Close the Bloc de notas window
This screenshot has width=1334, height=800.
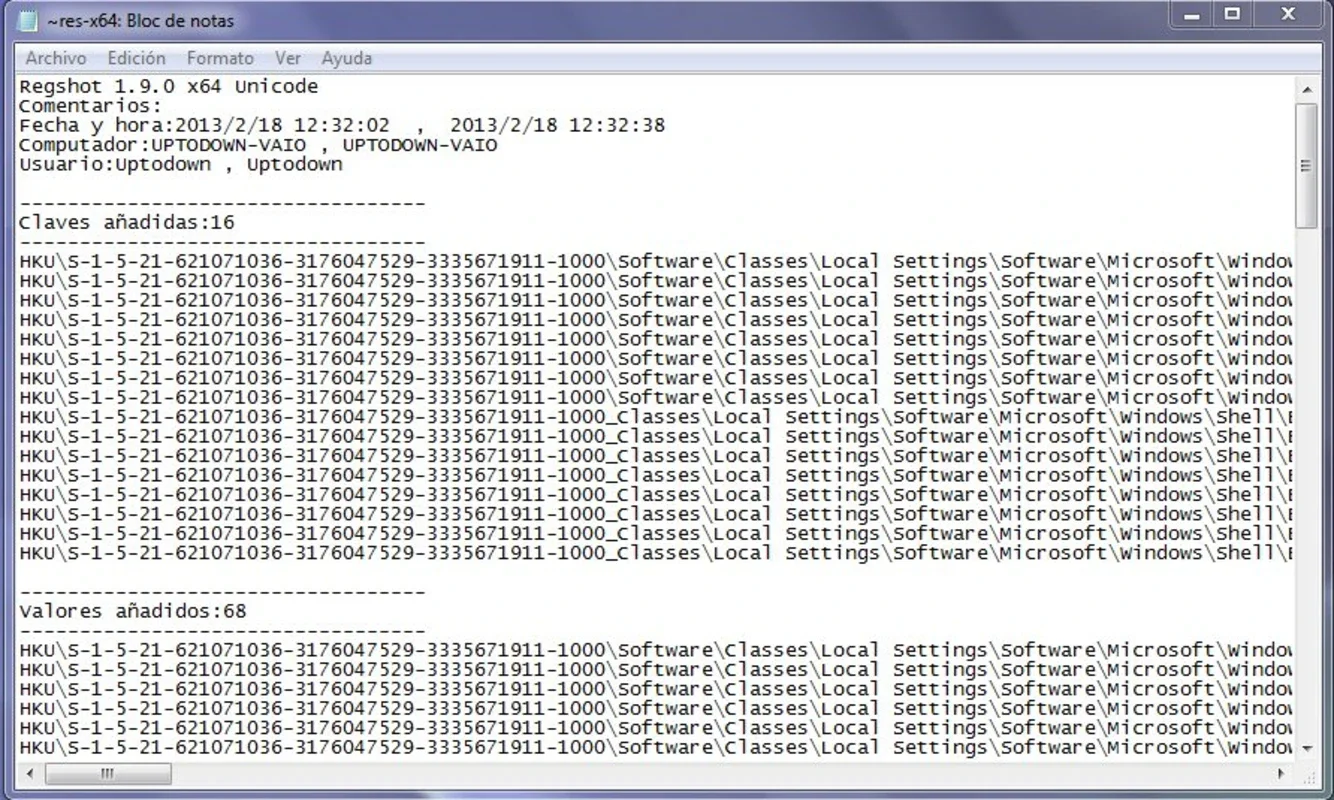click(1287, 14)
